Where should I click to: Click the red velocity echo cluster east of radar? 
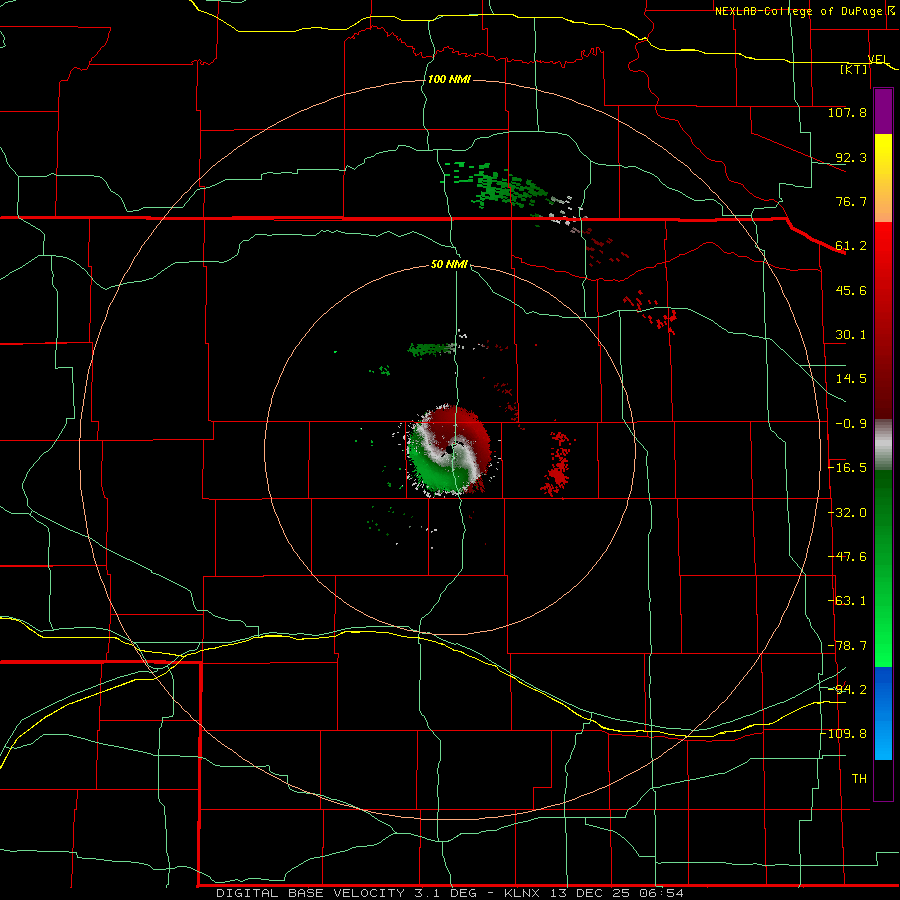(x=558, y=464)
